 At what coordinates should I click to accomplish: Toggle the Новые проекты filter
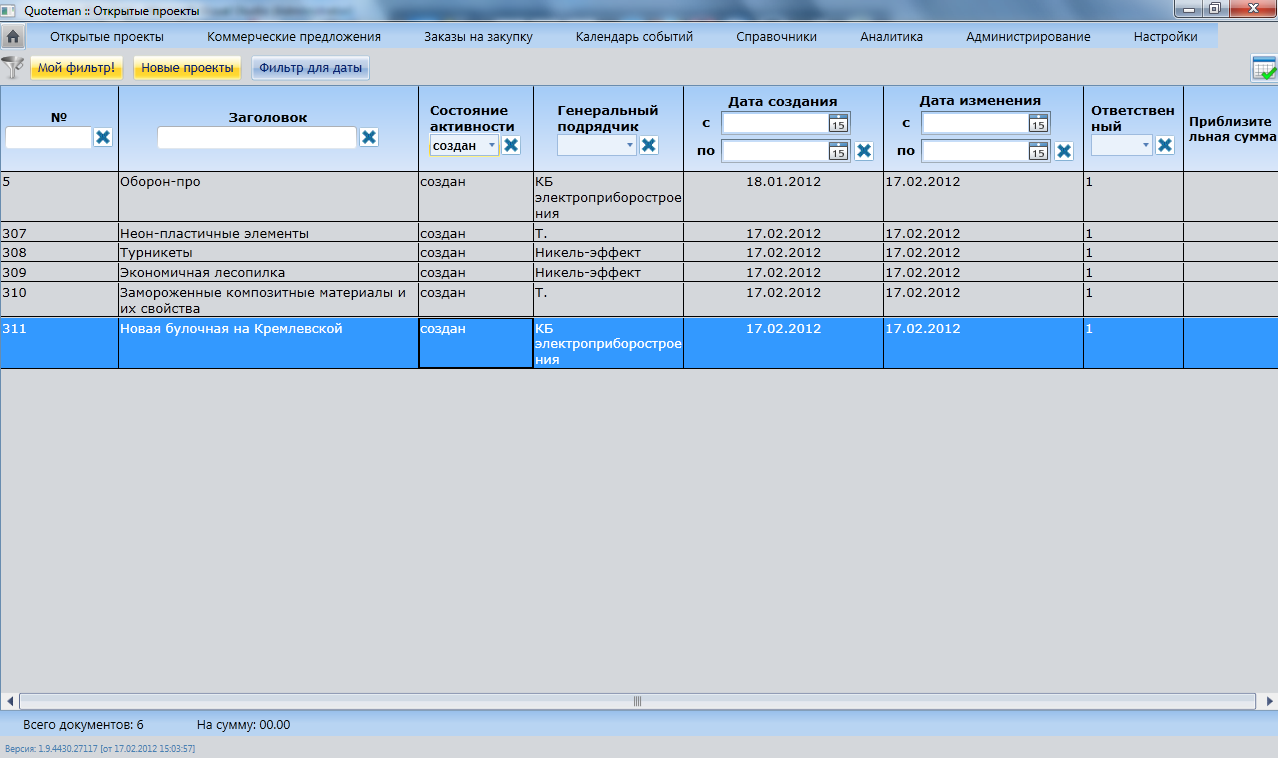(x=187, y=68)
